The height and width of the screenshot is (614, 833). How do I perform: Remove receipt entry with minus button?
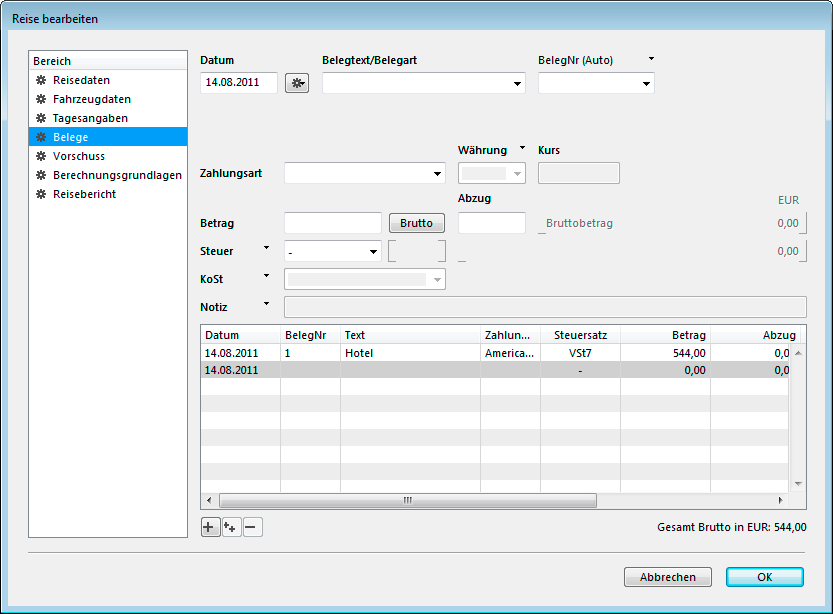[253, 527]
